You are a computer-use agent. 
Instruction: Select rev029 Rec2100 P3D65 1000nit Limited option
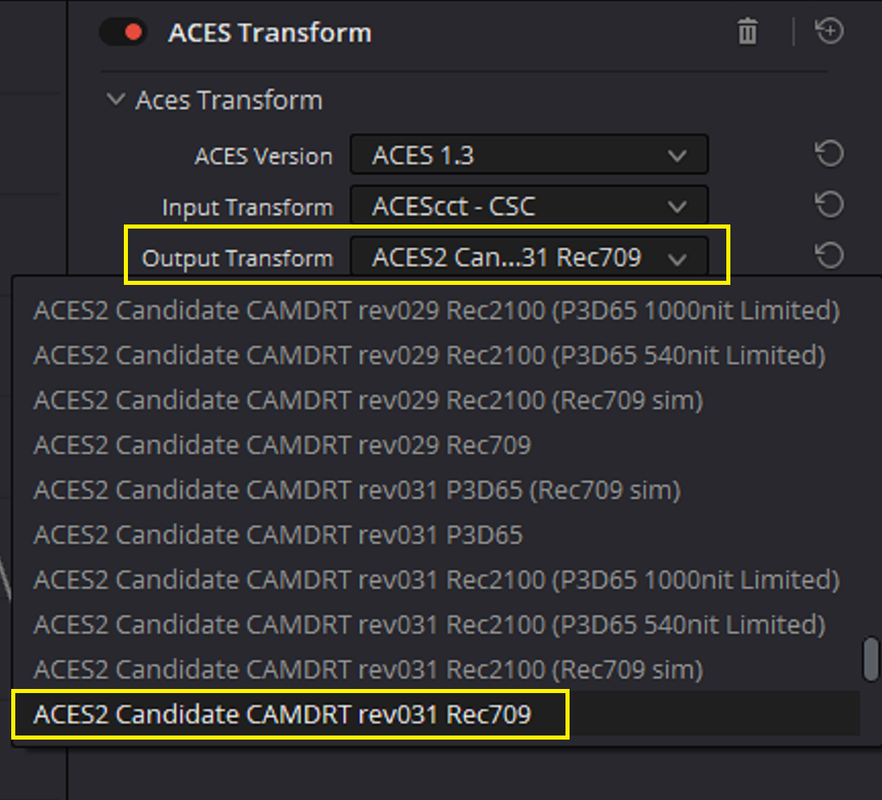[x=436, y=311]
